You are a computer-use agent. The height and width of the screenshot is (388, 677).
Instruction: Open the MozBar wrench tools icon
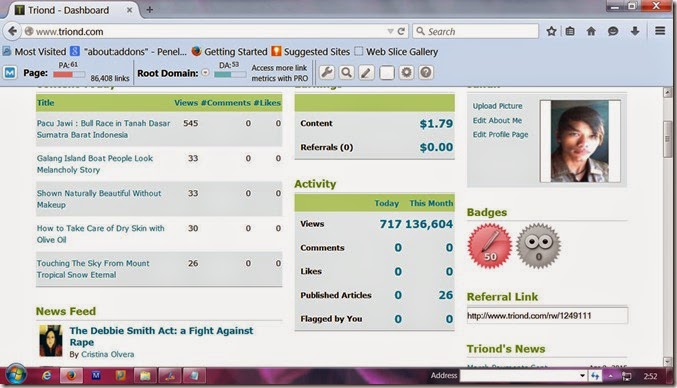327,73
